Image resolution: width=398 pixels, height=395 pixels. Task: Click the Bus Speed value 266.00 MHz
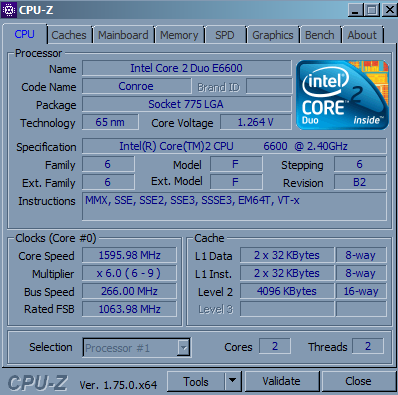pyautogui.click(x=129, y=291)
